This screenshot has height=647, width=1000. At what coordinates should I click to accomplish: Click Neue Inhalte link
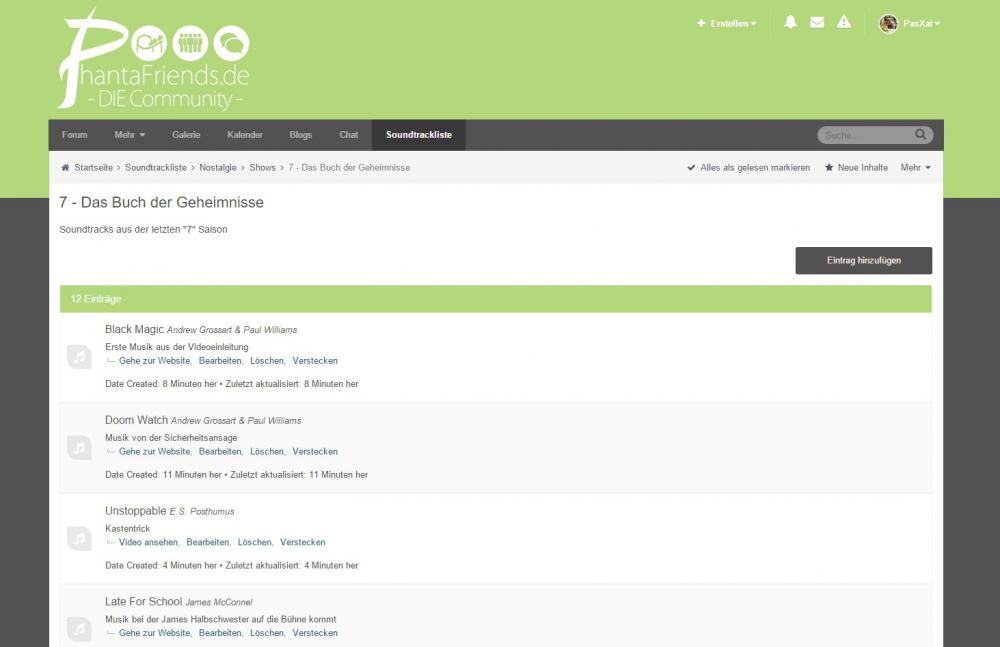[x=856, y=168]
